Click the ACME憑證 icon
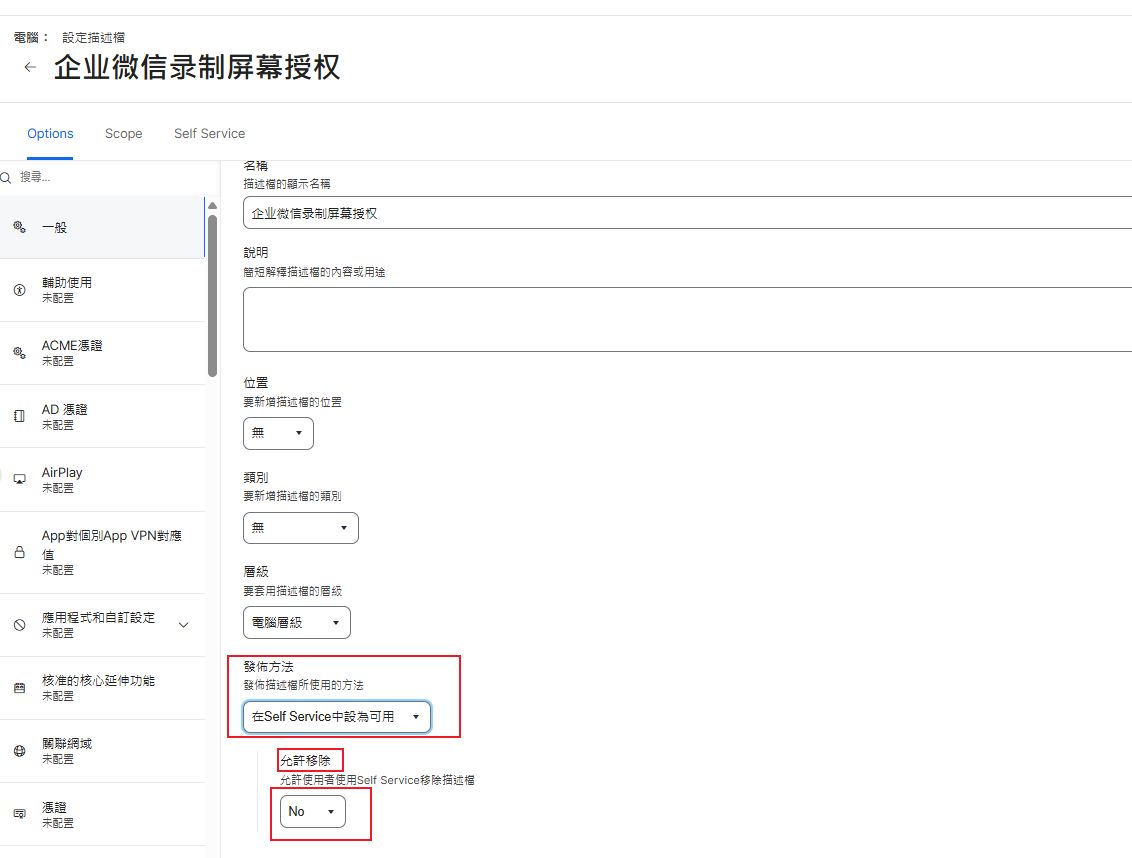The width and height of the screenshot is (1132, 858). point(19,353)
